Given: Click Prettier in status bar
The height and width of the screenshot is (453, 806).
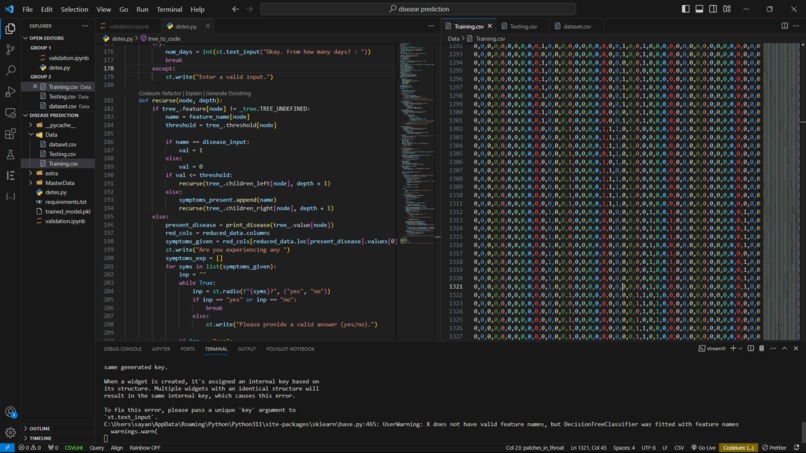Looking at the screenshot, I should click(x=774, y=448).
